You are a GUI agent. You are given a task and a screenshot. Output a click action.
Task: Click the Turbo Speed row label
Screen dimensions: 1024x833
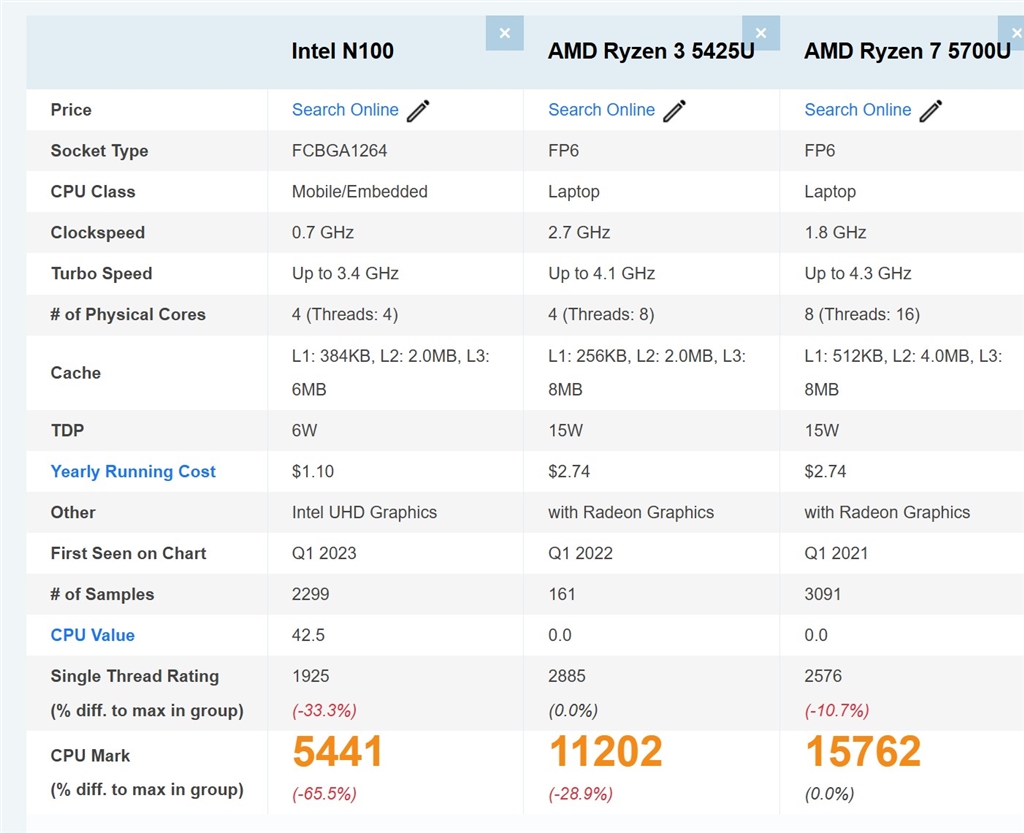point(101,274)
